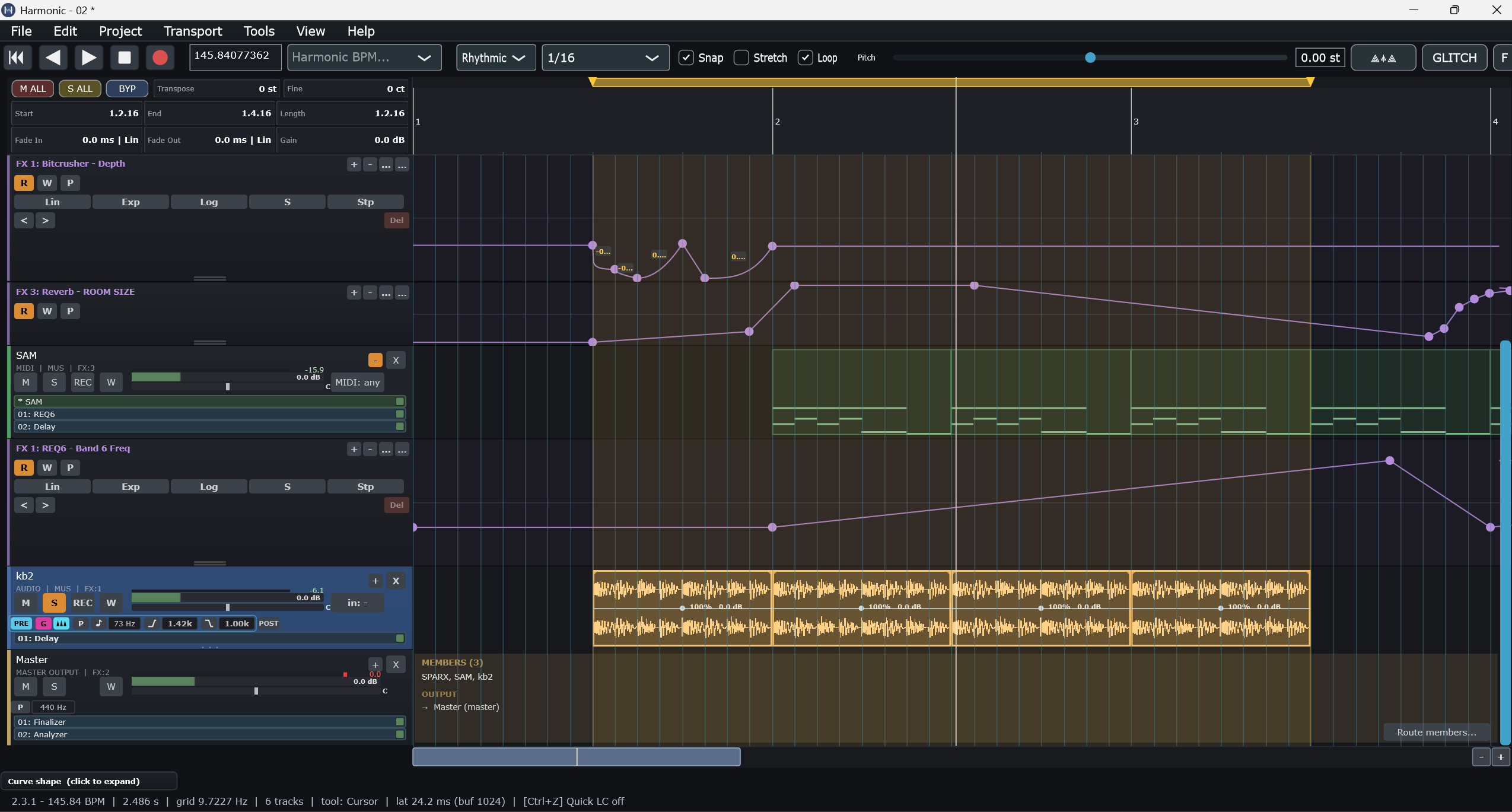This screenshot has height=812, width=1512.
Task: Stop playback with the stop button
Action: tap(124, 58)
